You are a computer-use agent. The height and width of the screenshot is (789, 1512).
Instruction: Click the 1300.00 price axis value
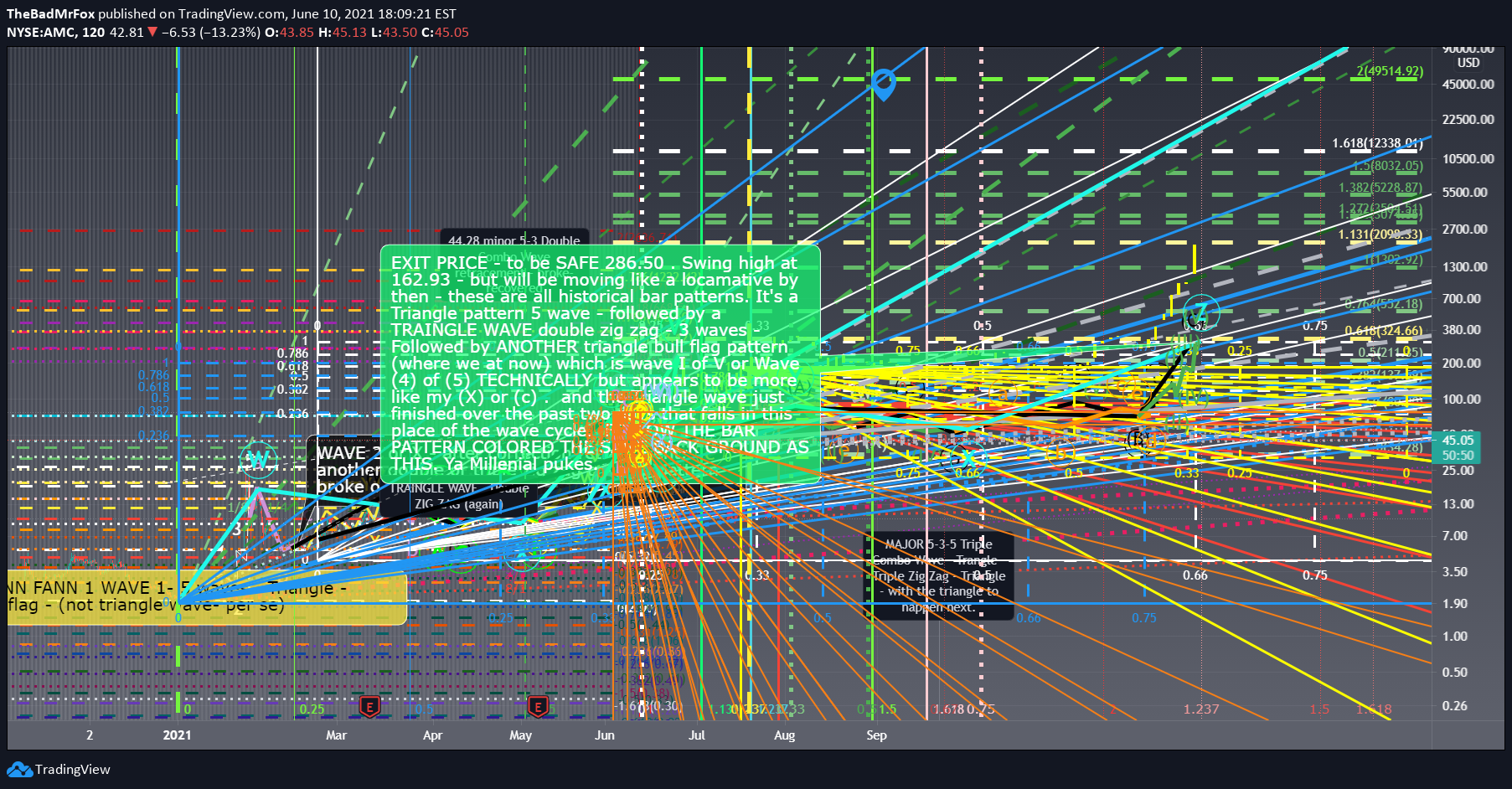click(1465, 266)
